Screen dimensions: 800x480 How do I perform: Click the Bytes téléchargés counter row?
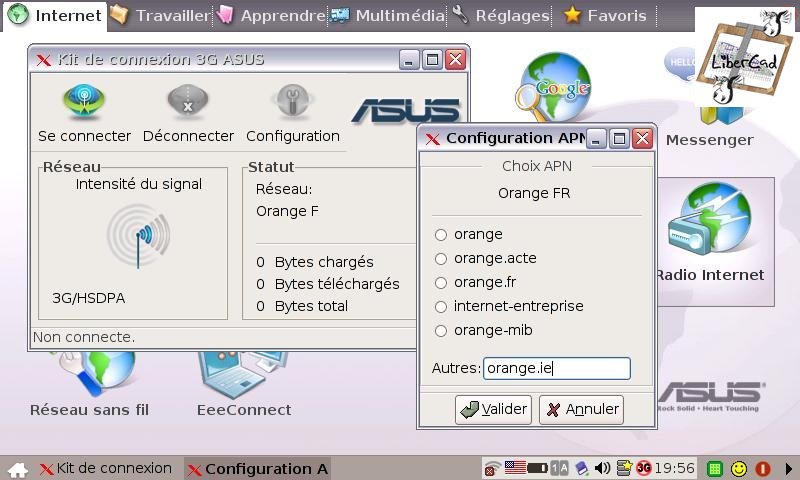coord(328,284)
